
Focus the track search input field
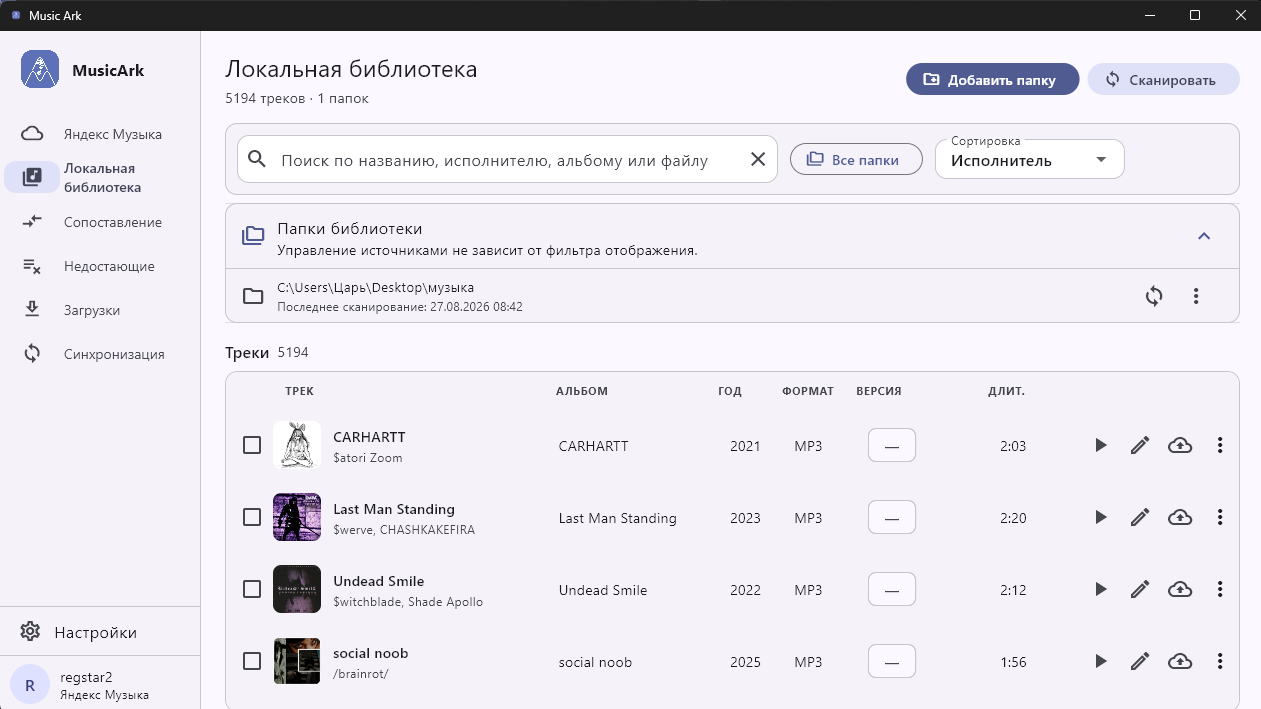point(495,160)
